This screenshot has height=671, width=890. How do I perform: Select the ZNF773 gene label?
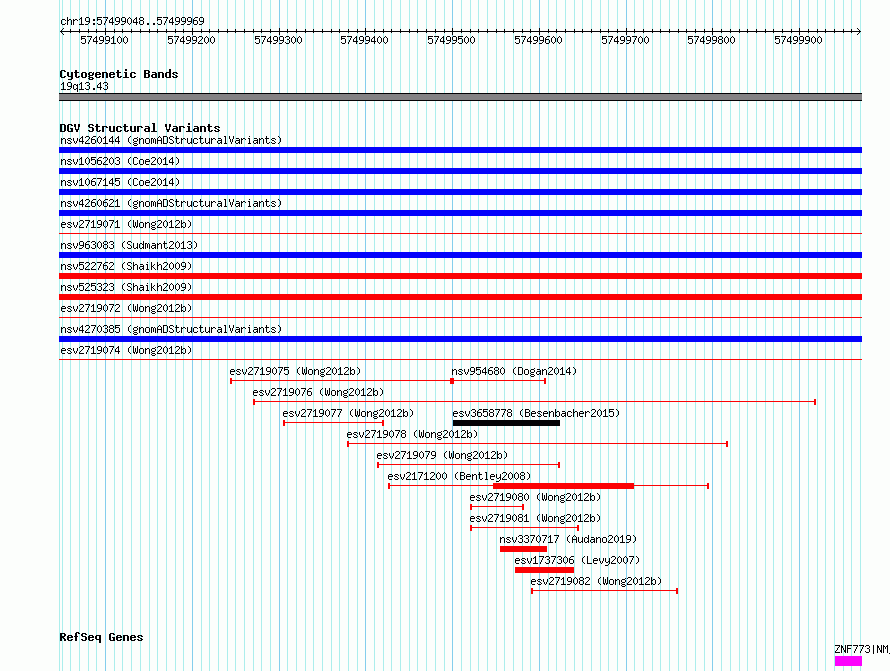861,649
